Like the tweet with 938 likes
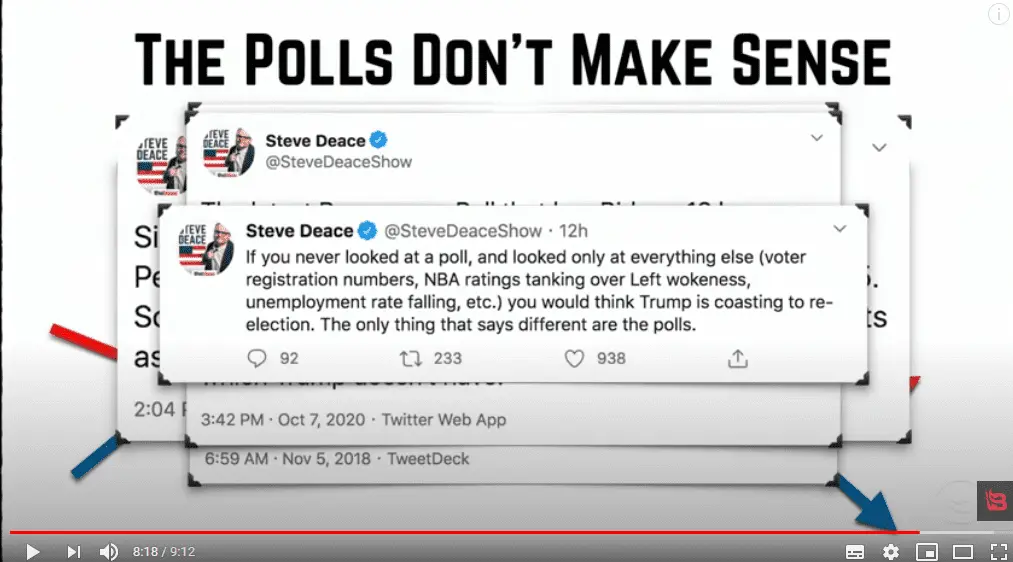Screen dimensions: 1013x562 point(575,357)
